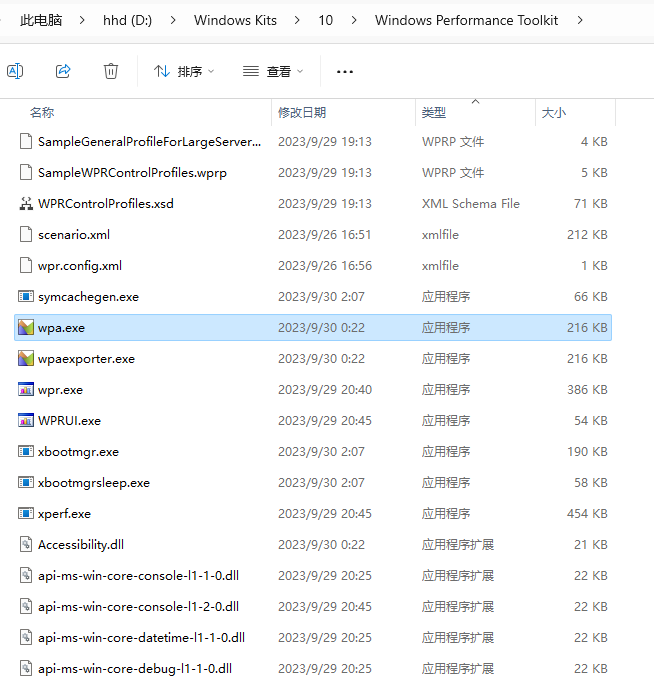This screenshot has width=654, height=688.
Task: Select file name WPRUI.exe
Action: [69, 421]
